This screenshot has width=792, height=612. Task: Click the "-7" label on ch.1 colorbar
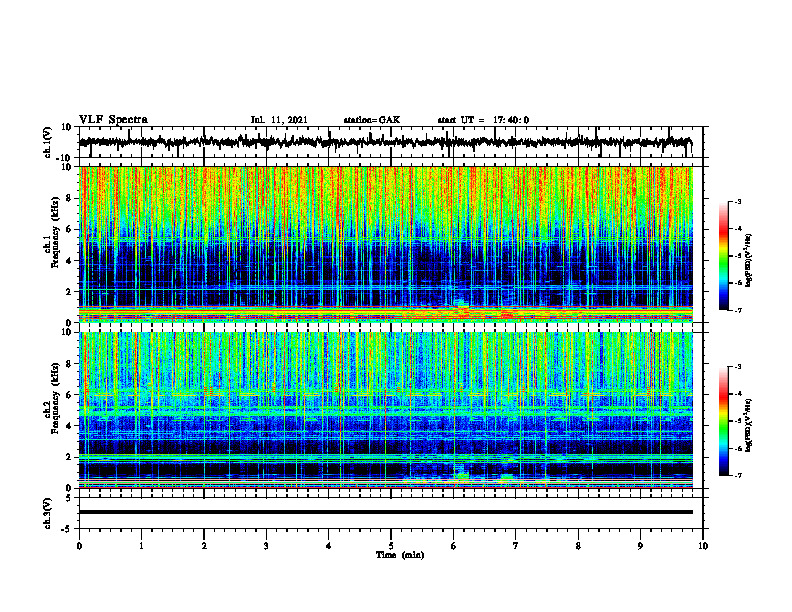(x=738, y=310)
